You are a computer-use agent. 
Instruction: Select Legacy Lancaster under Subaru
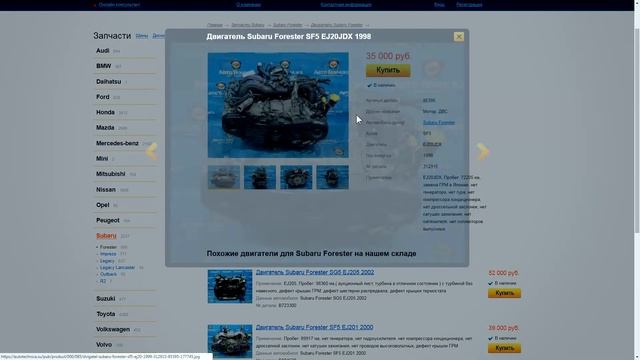pyautogui.click(x=118, y=267)
